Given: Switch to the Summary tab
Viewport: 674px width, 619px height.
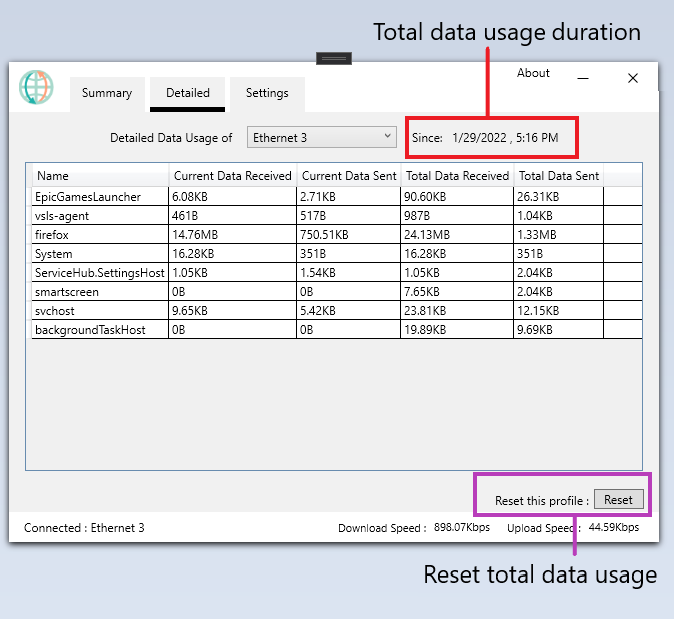Looking at the screenshot, I should pos(107,93).
